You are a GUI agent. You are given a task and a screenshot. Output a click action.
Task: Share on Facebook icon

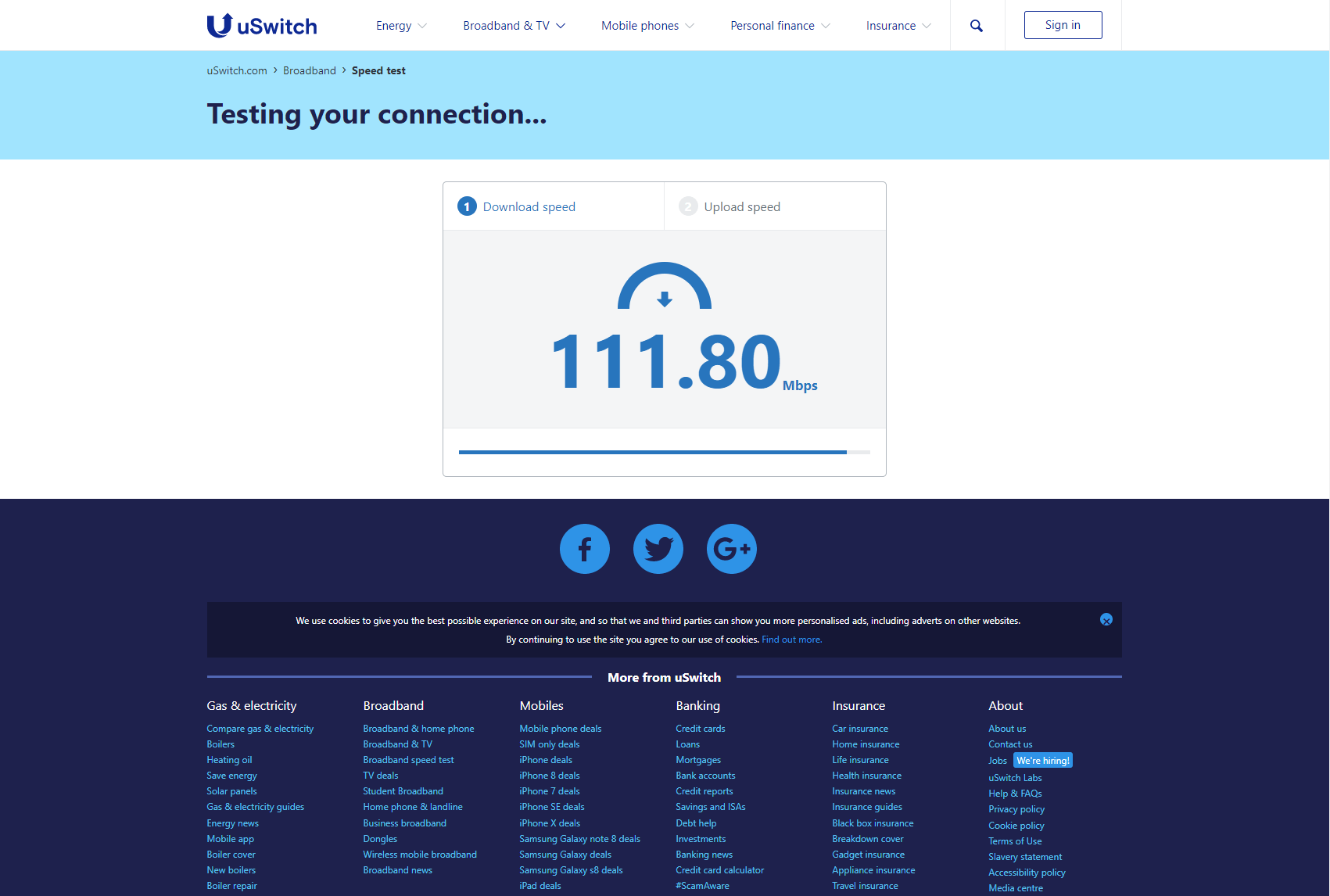point(585,549)
